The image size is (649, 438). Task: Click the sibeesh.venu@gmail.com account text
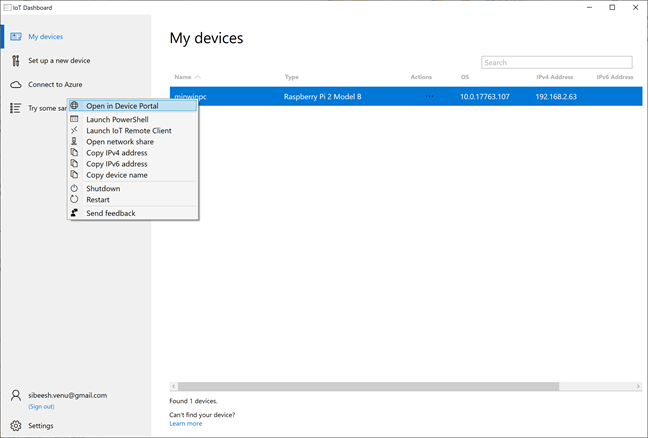(x=67, y=395)
